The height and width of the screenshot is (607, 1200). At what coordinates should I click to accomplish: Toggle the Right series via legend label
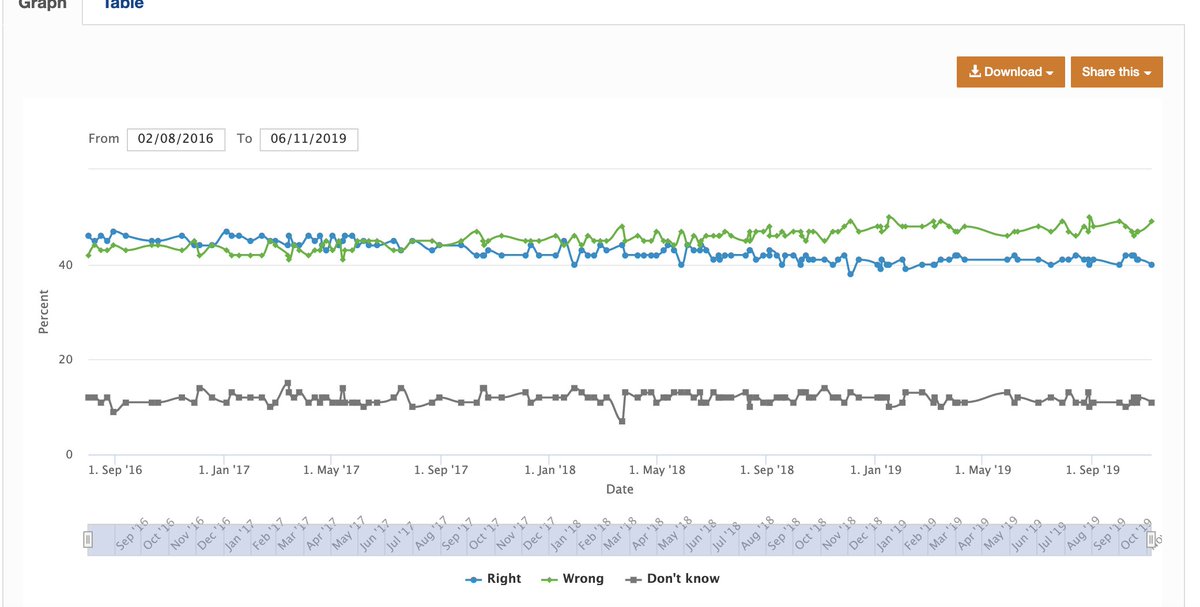(503, 579)
